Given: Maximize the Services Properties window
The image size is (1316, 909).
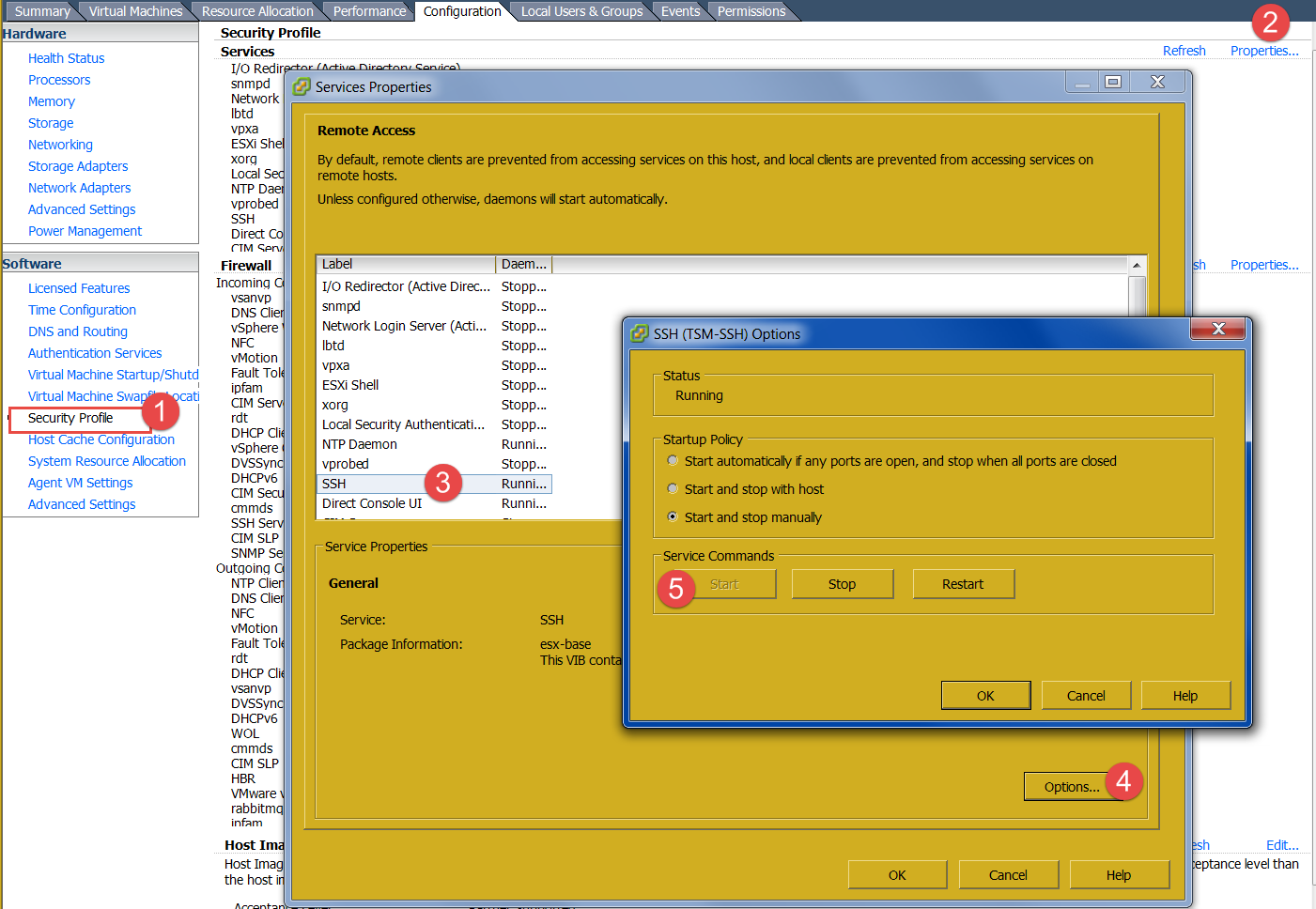Looking at the screenshot, I should click(x=1113, y=82).
